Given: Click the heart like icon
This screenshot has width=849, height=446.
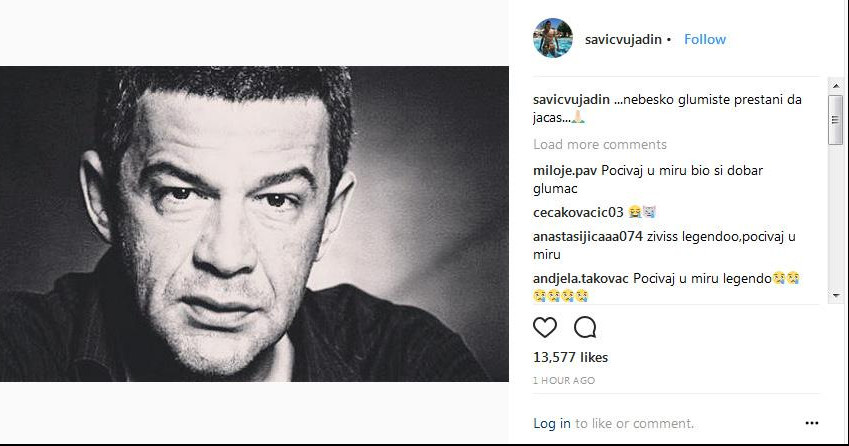Looking at the screenshot, I should click(545, 327).
